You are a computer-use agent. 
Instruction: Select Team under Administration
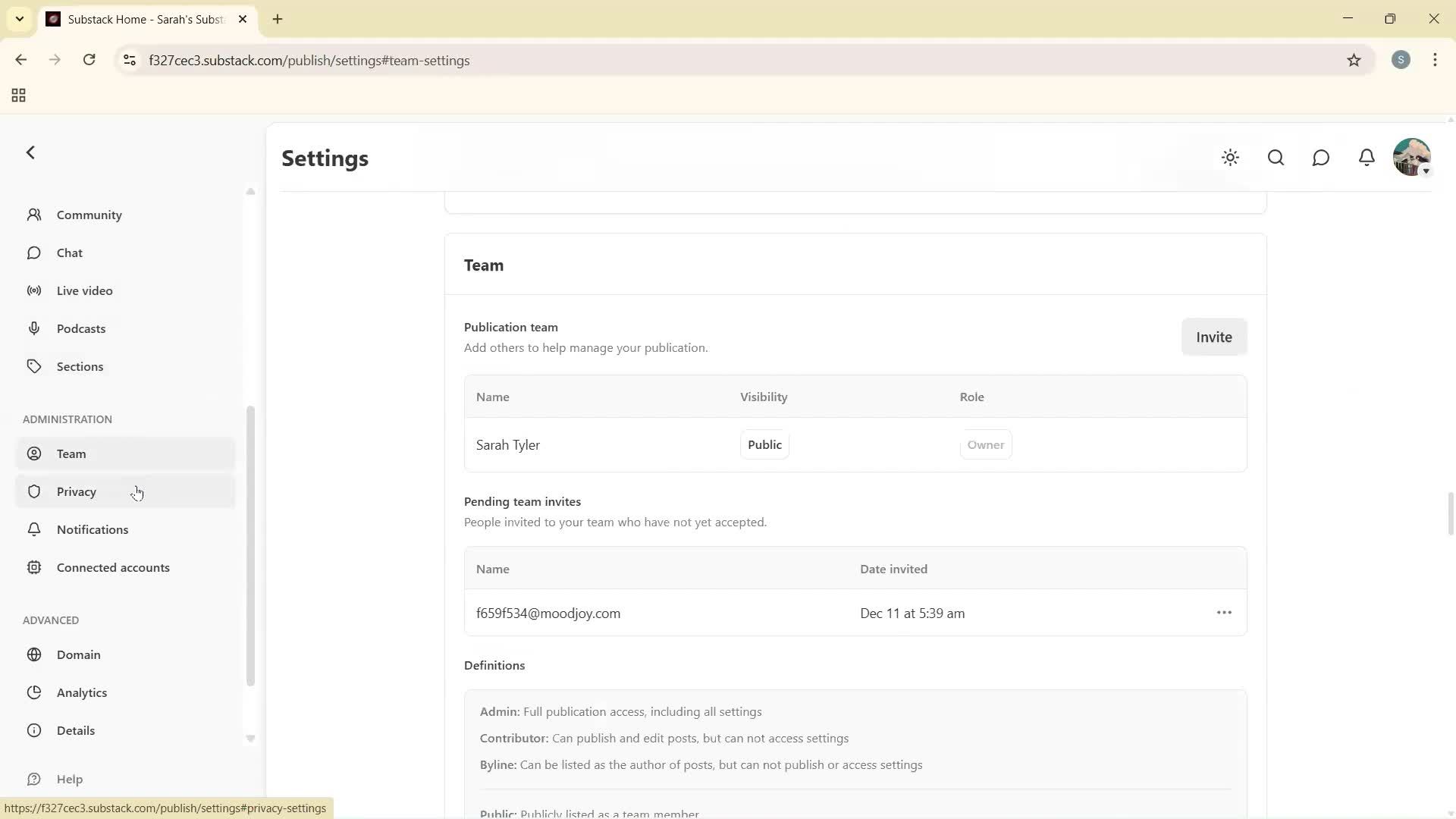tap(71, 453)
